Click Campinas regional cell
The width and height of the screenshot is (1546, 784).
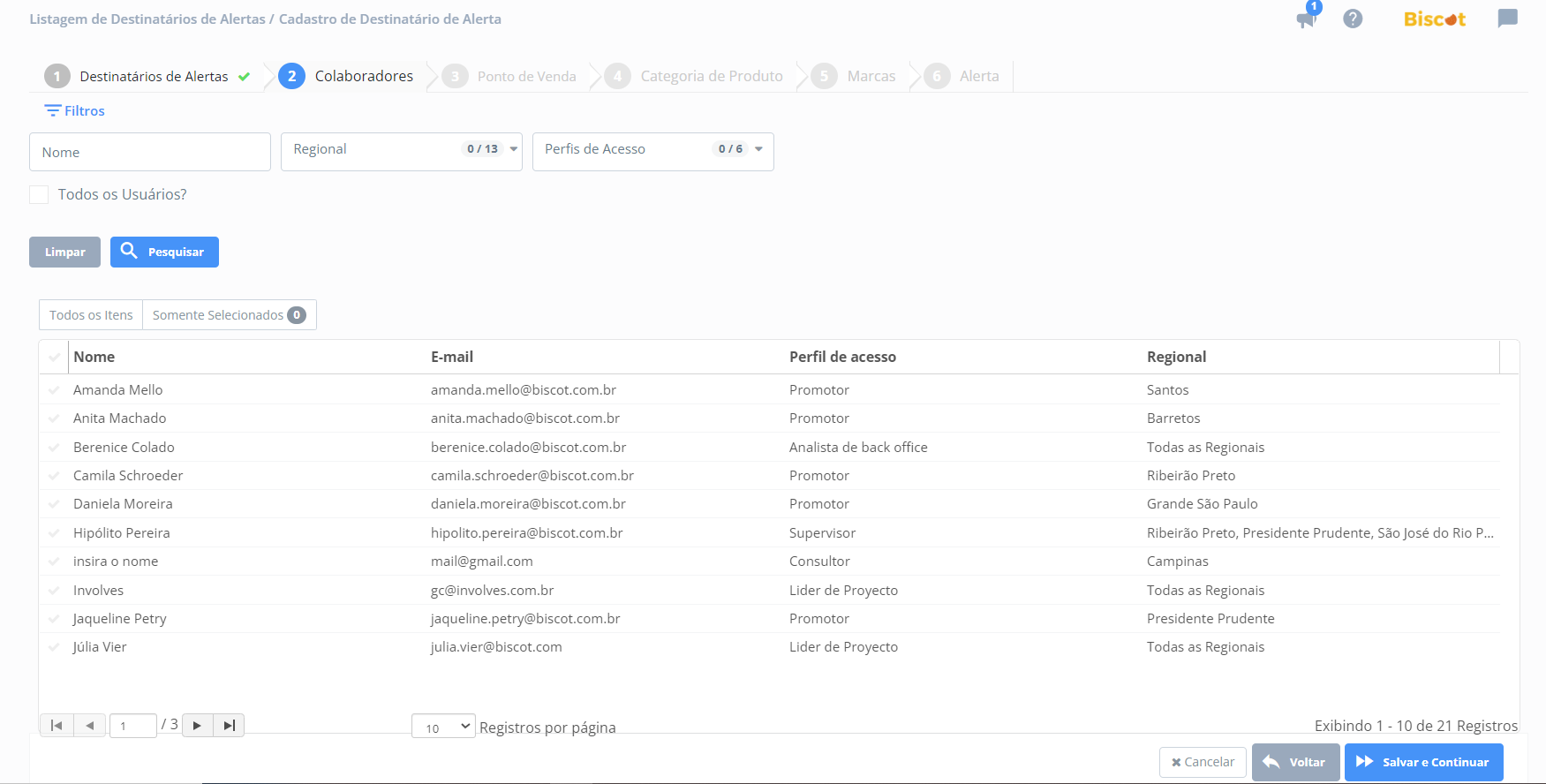point(1178,561)
